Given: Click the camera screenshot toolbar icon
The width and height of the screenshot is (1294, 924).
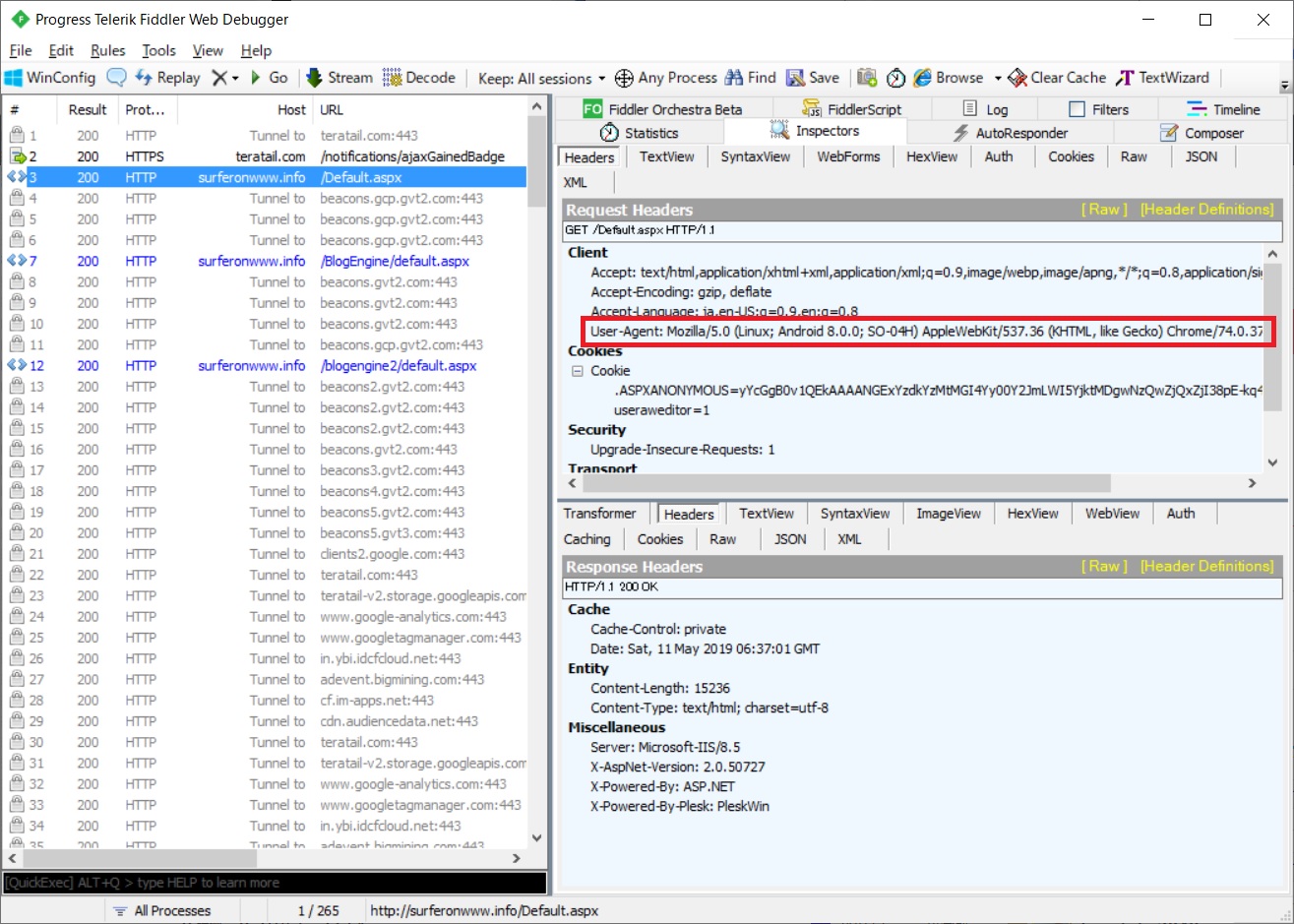Looking at the screenshot, I should pos(867,78).
